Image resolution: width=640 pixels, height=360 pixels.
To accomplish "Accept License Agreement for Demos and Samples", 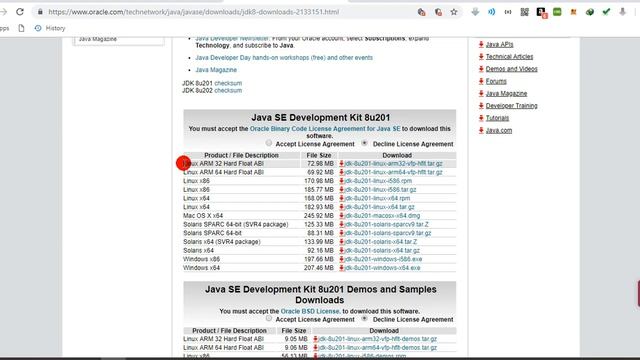I will click(269, 318).
